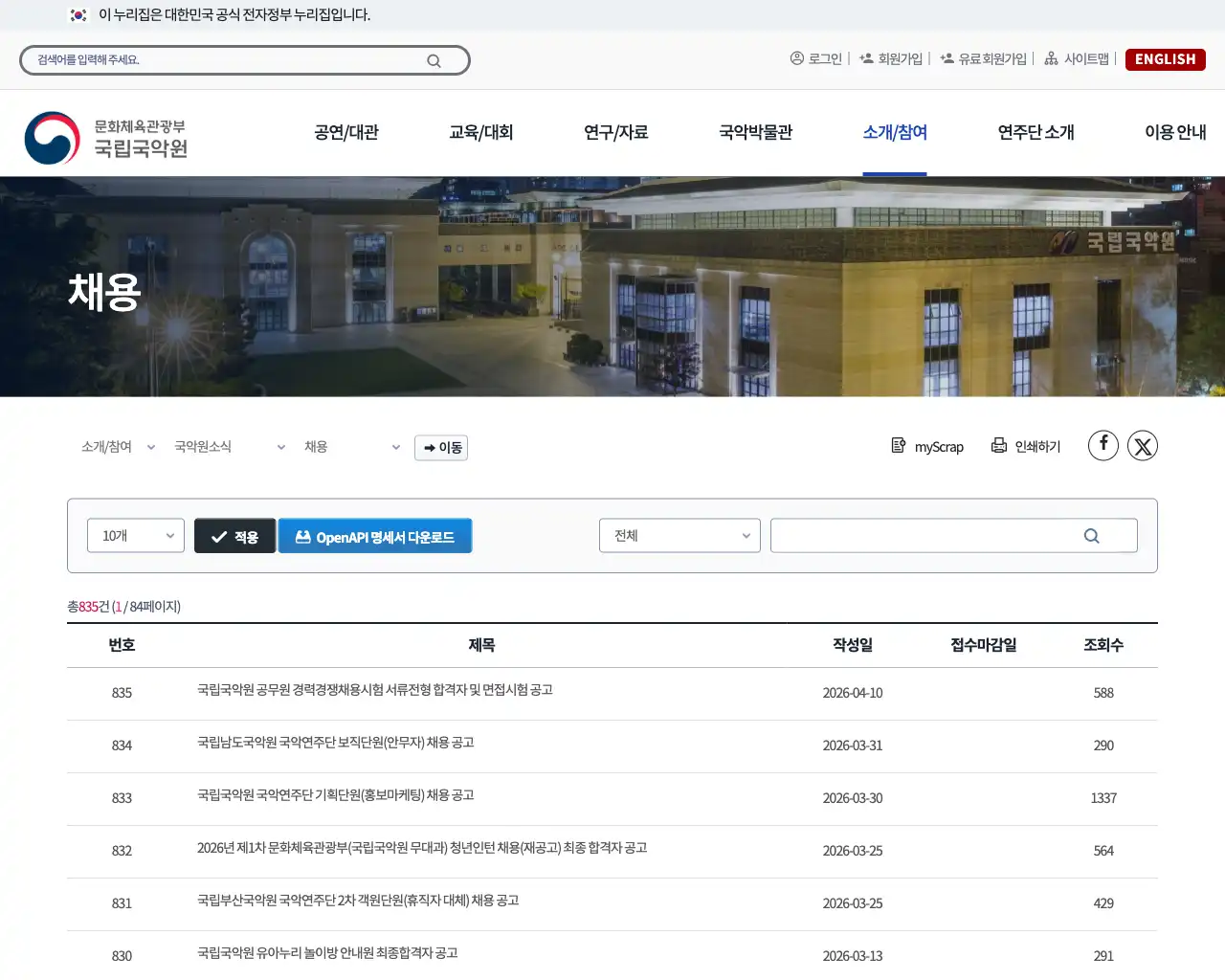Click the 로그인 person icon
Image resolution: width=1225 pixels, height=980 pixels.
click(x=796, y=58)
